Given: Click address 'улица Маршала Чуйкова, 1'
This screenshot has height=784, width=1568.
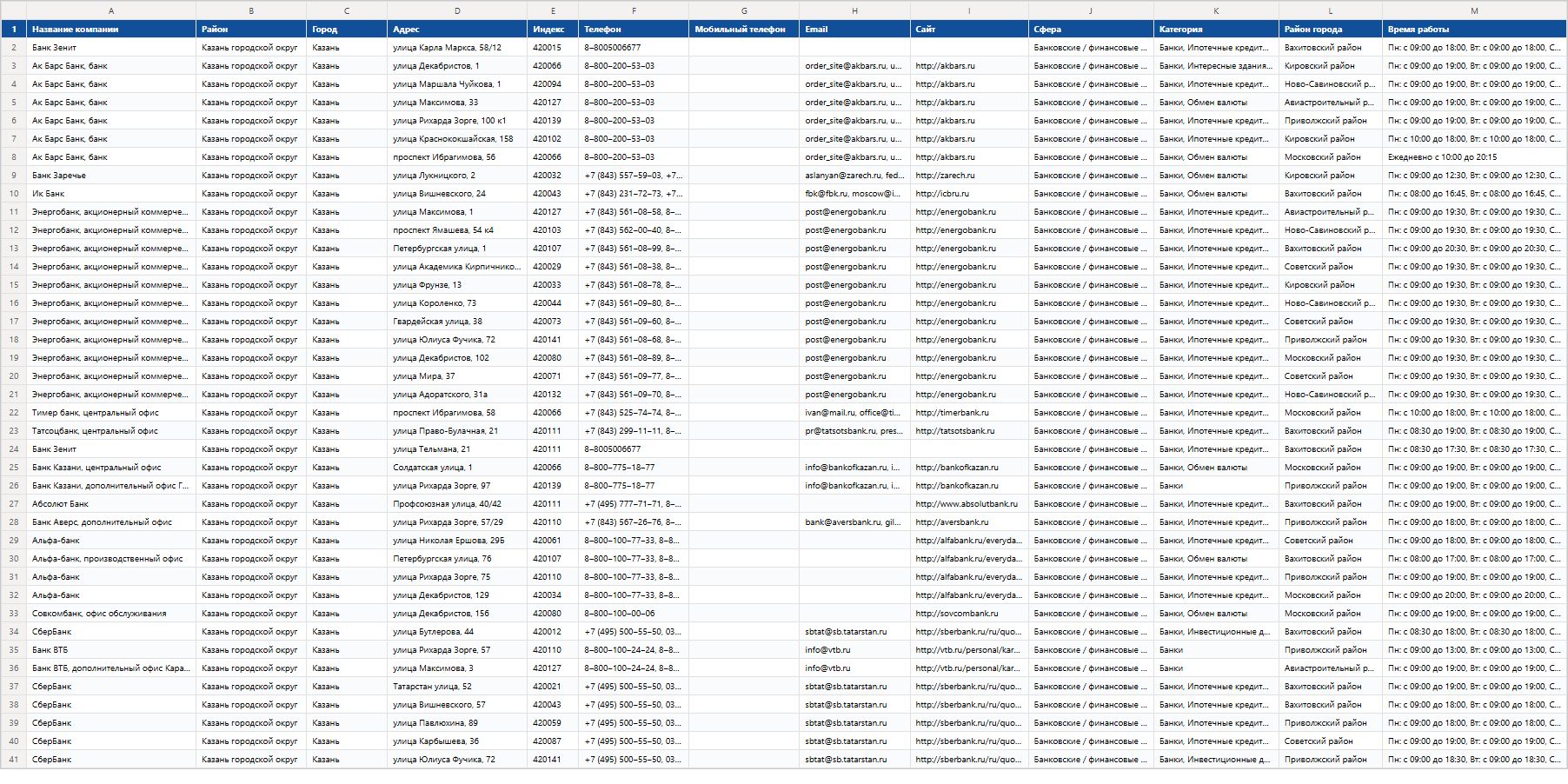Looking at the screenshot, I should 457,84.
